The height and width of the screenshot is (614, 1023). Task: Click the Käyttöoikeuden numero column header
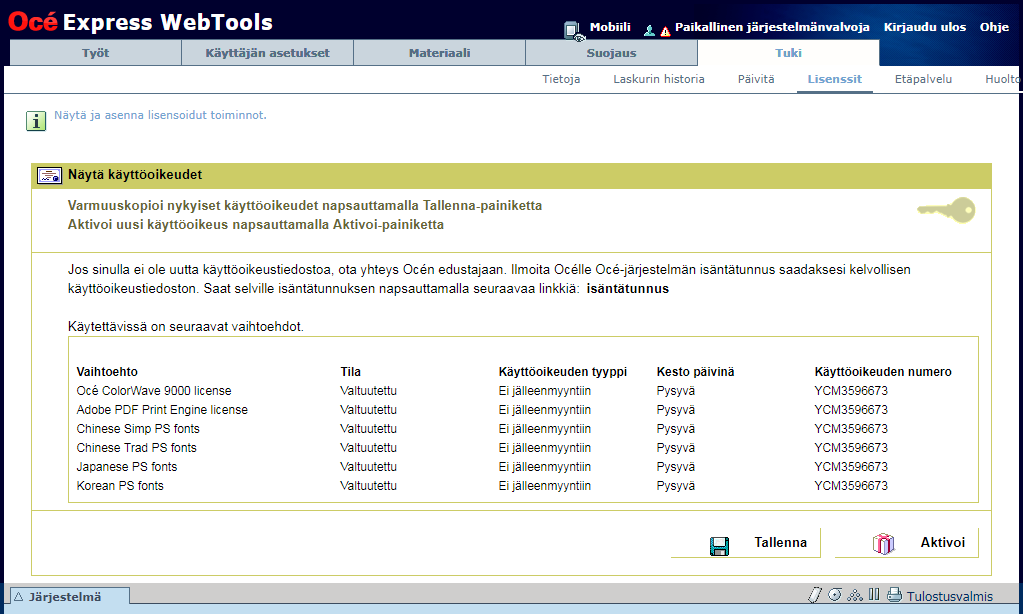883,372
